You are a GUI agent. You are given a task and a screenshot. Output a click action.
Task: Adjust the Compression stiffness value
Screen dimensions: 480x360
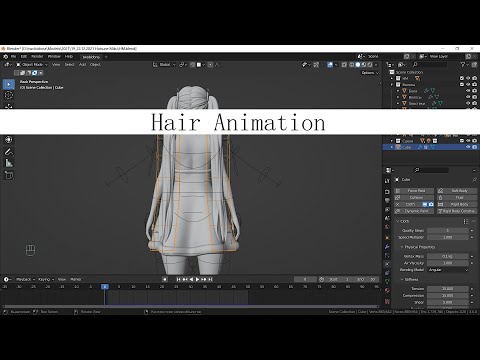click(448, 296)
